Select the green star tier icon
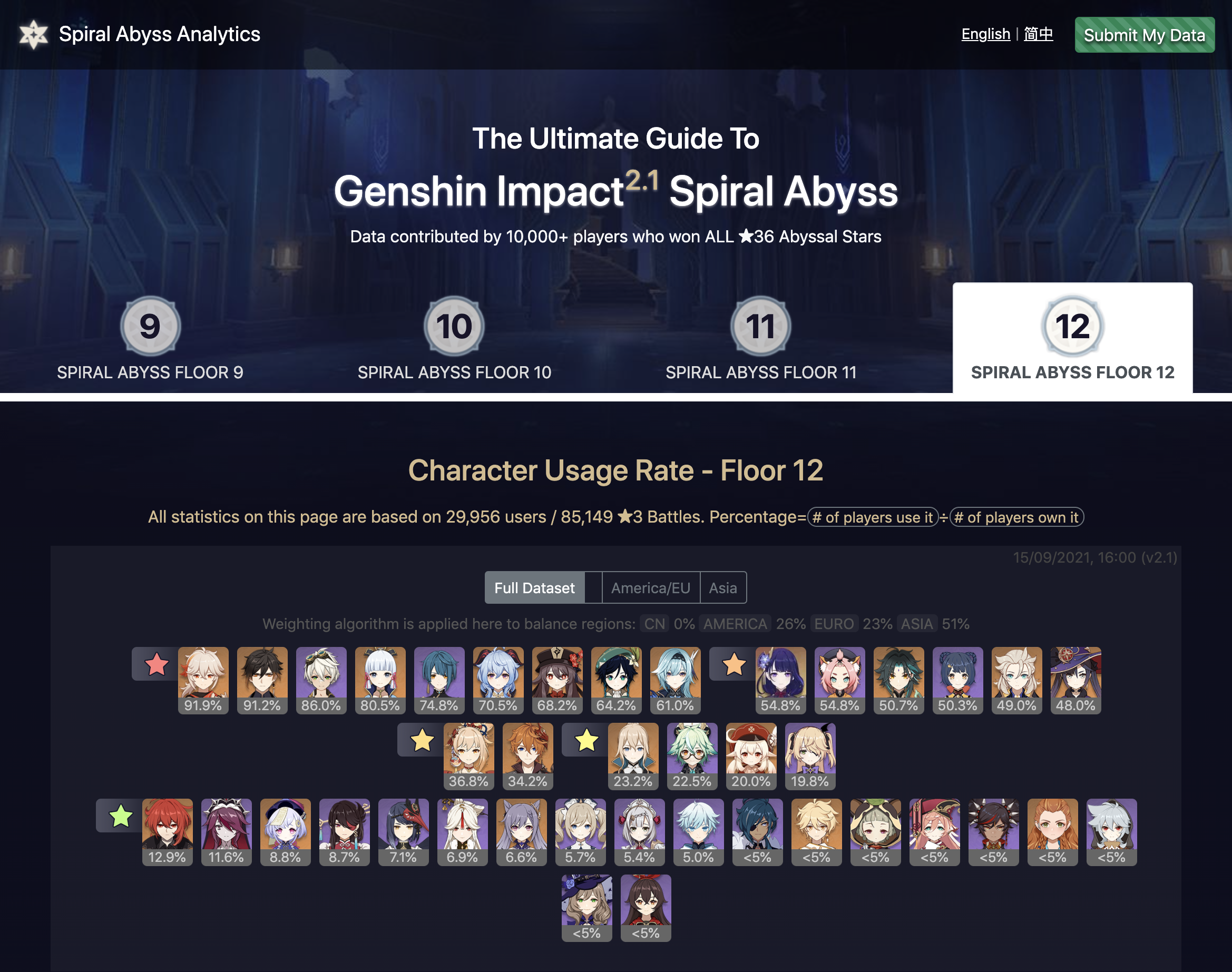The image size is (1232, 972). (x=121, y=816)
